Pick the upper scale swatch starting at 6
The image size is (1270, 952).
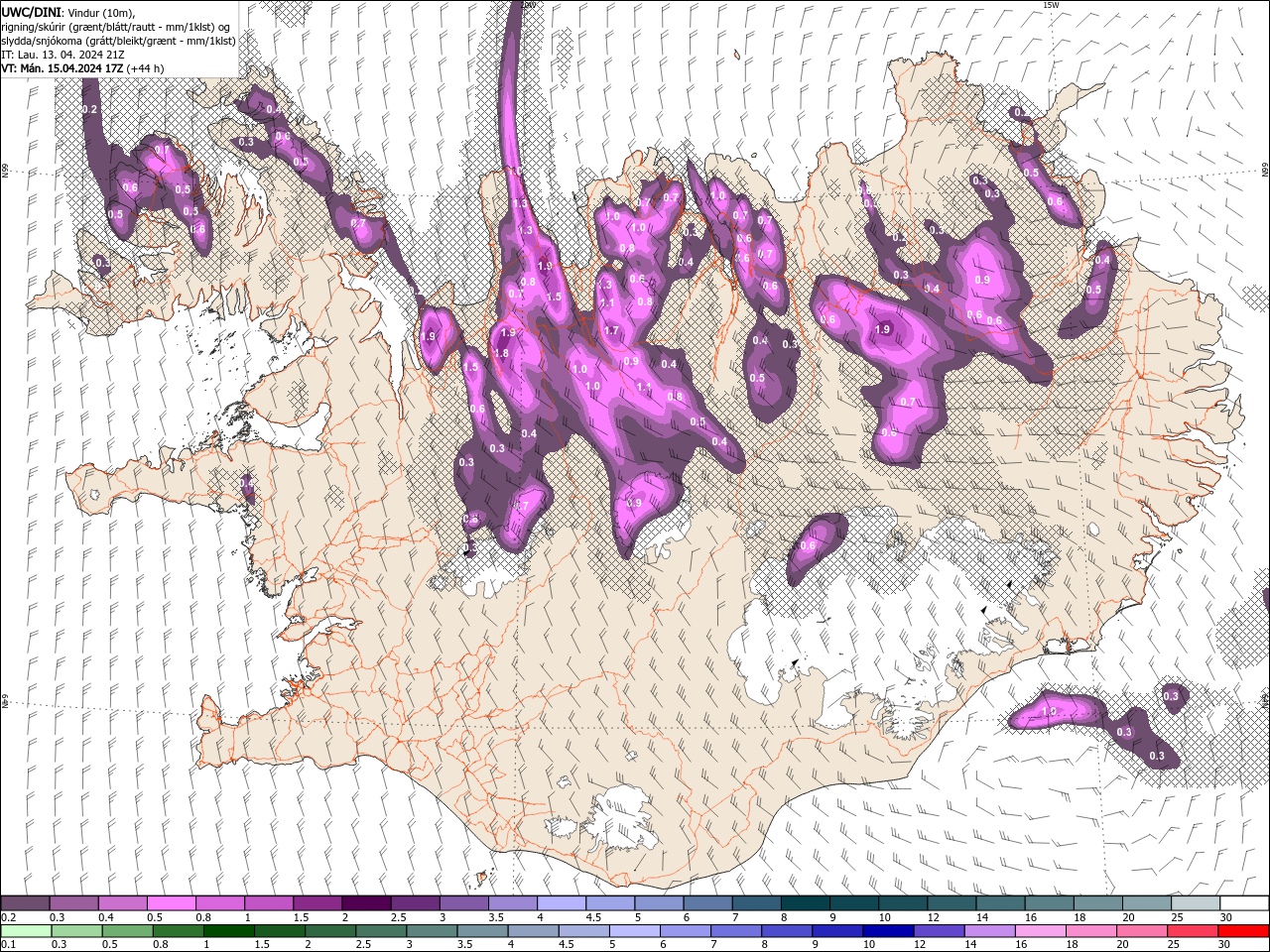click(x=705, y=903)
